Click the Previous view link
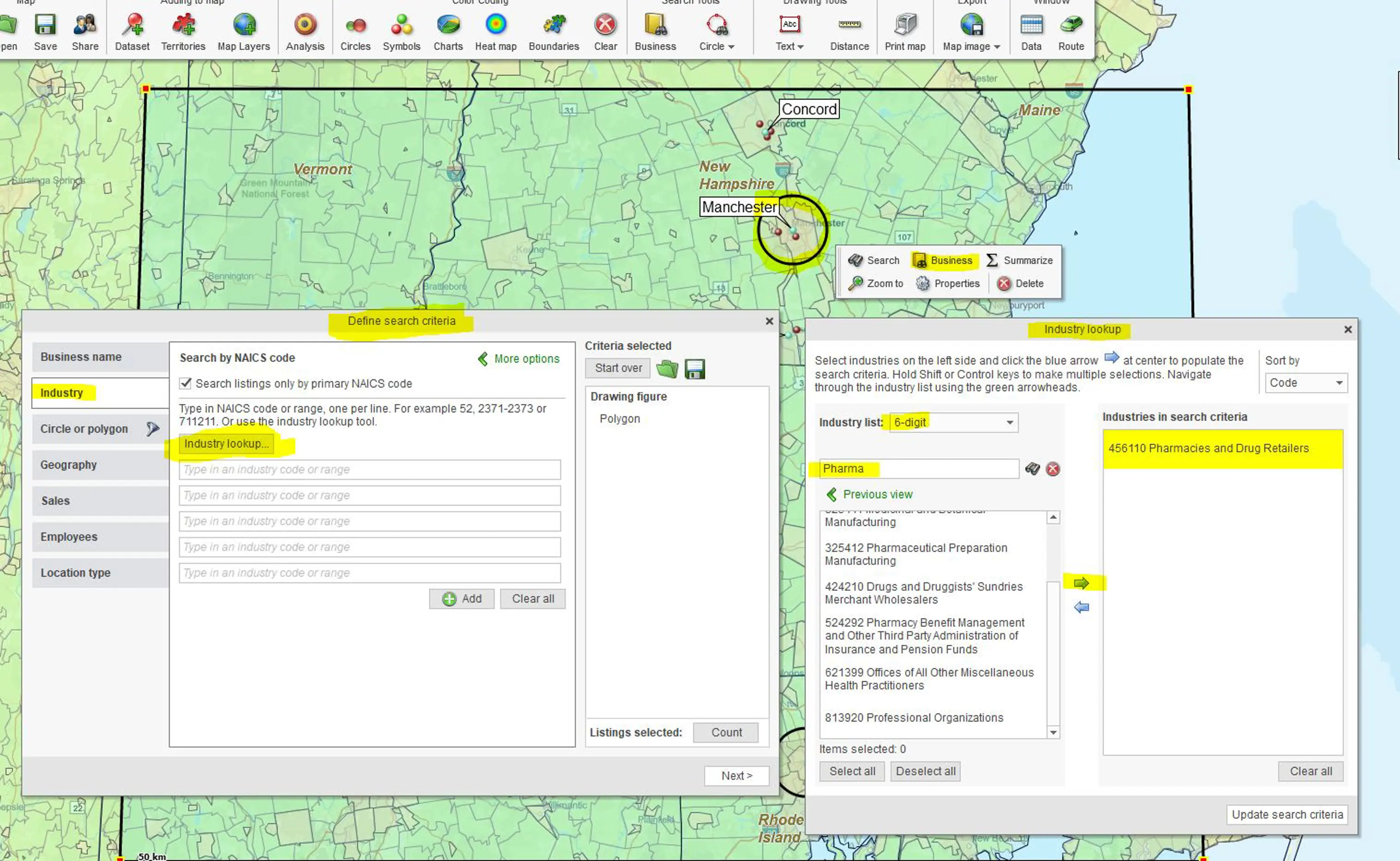1400x861 pixels. point(869,494)
